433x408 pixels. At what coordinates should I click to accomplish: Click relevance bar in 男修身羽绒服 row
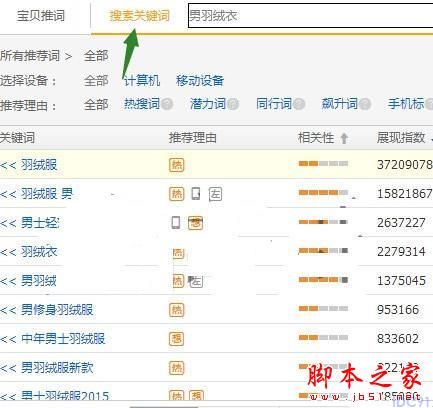click(323, 308)
